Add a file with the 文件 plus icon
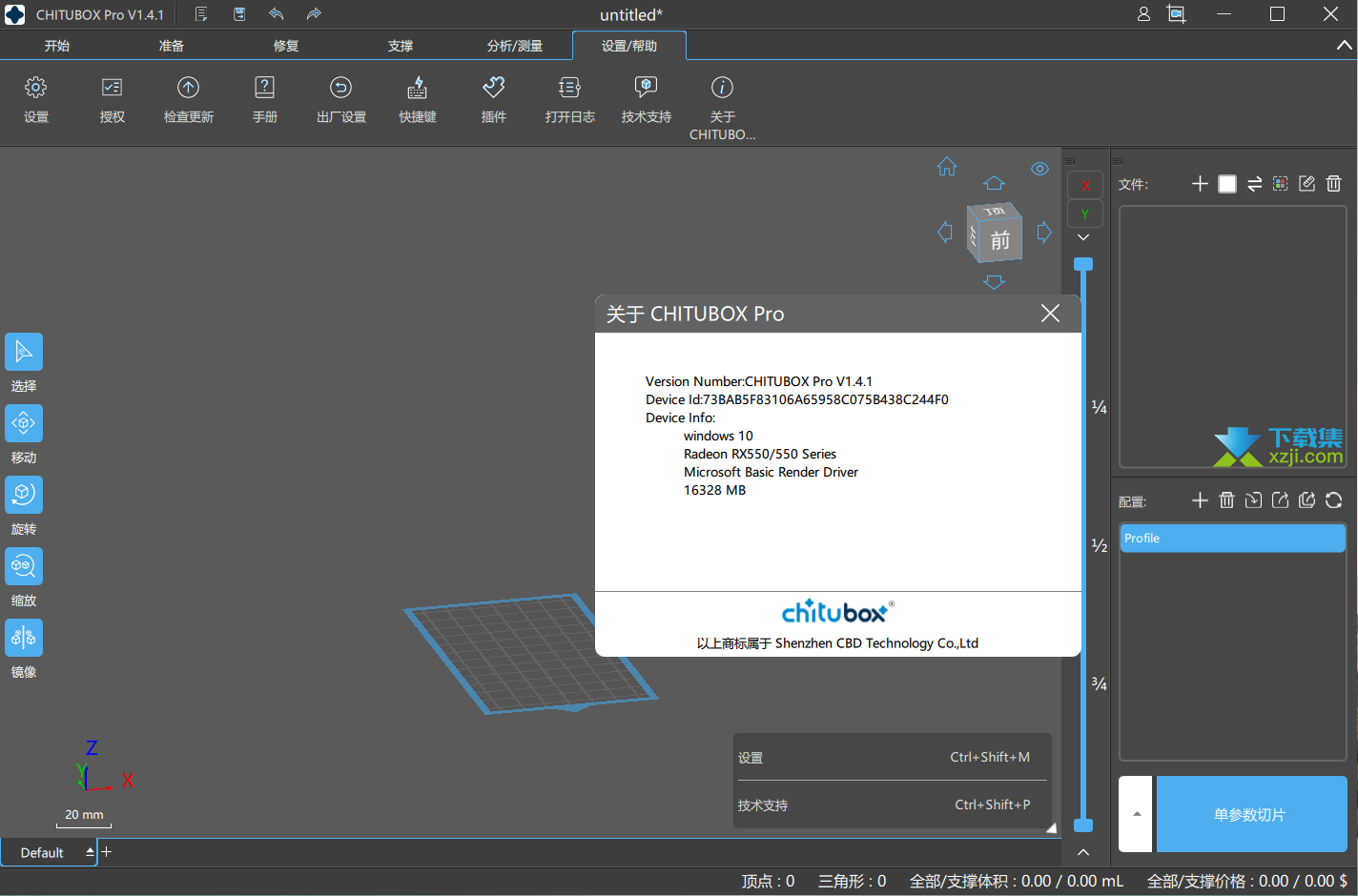Viewport: 1358px width, 896px height. 1200,184
